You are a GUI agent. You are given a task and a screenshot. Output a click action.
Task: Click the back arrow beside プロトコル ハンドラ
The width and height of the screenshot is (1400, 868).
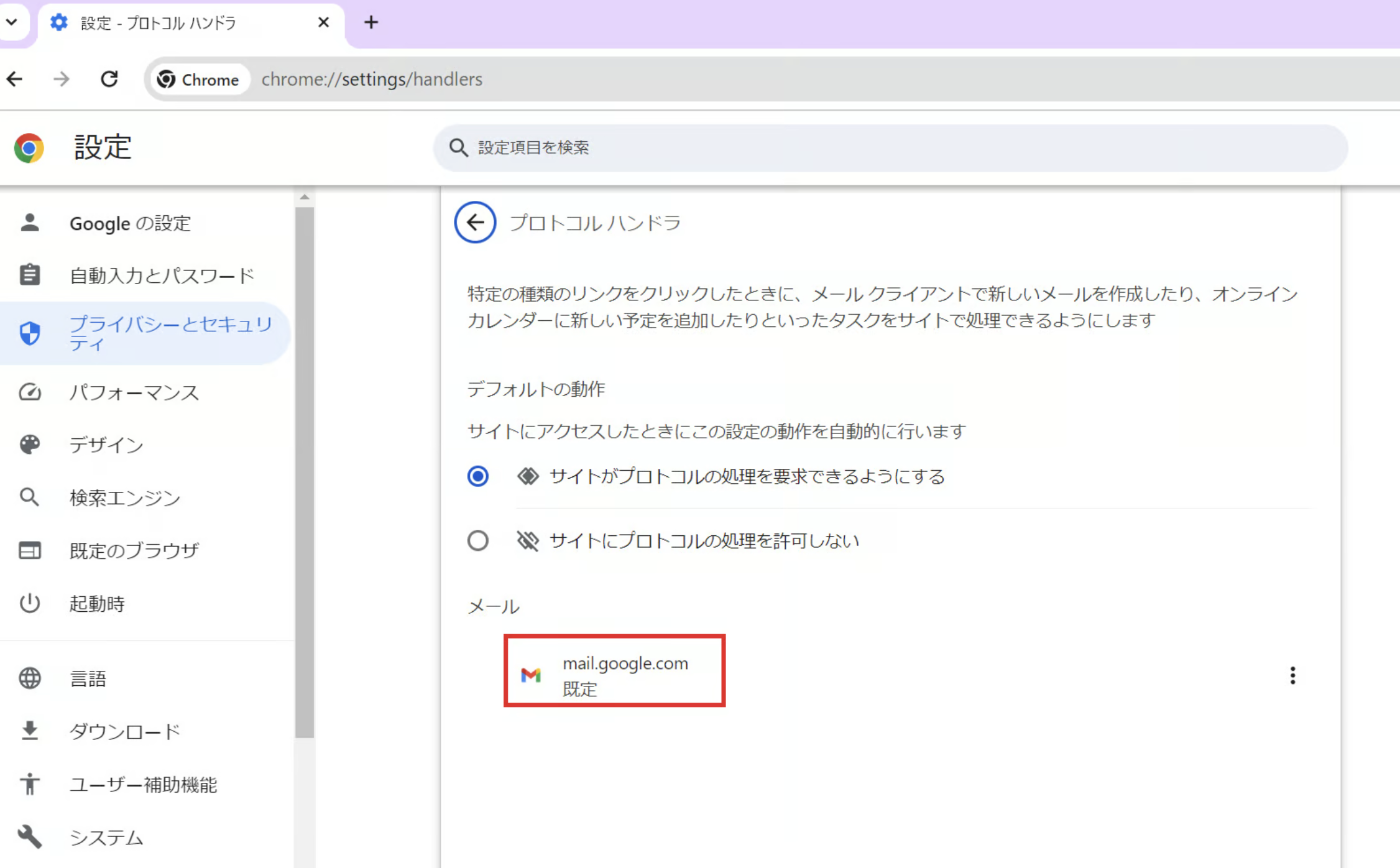(475, 222)
